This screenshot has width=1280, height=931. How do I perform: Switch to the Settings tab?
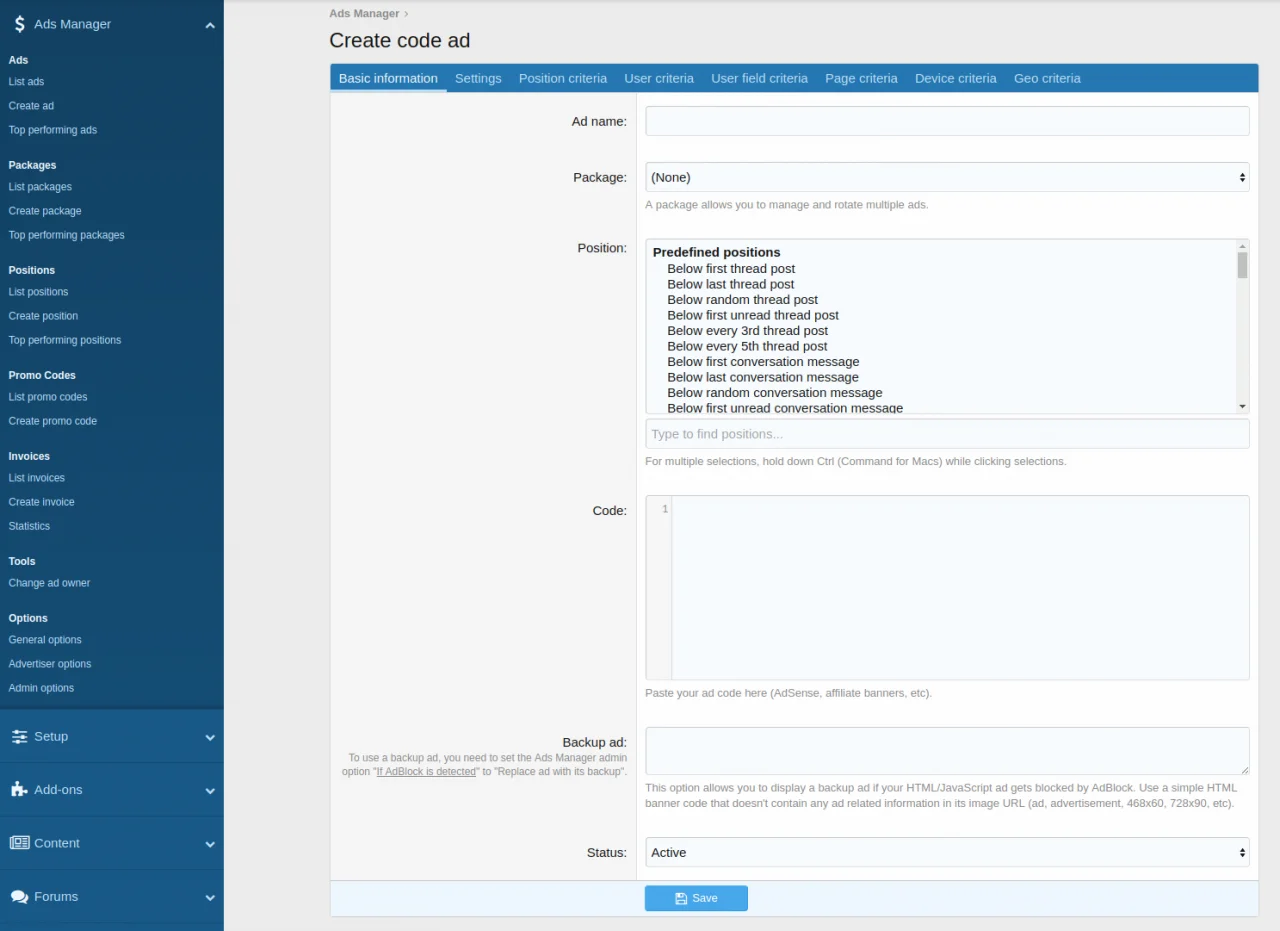[x=478, y=78]
